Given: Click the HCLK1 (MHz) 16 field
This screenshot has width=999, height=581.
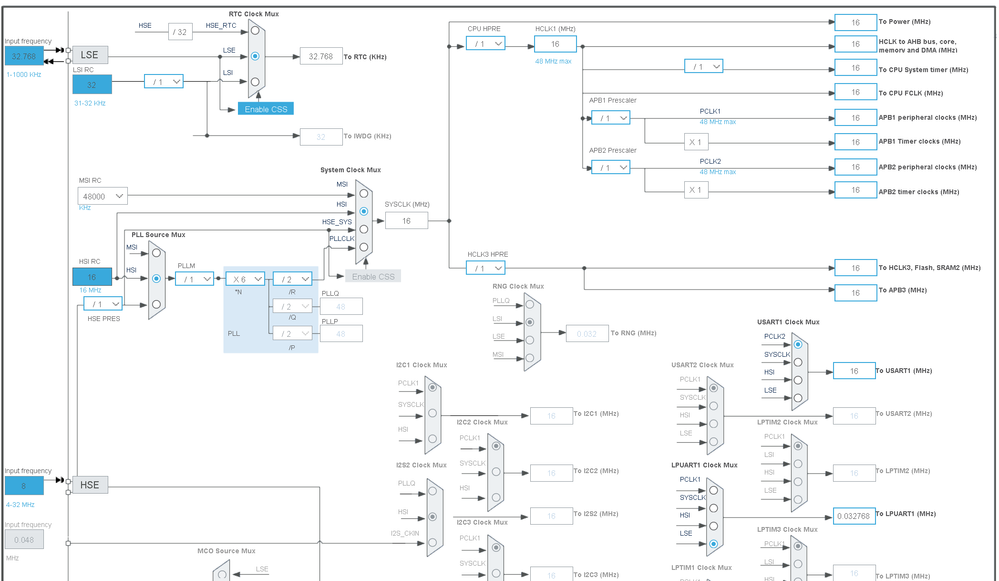Looking at the screenshot, I should 555,44.
